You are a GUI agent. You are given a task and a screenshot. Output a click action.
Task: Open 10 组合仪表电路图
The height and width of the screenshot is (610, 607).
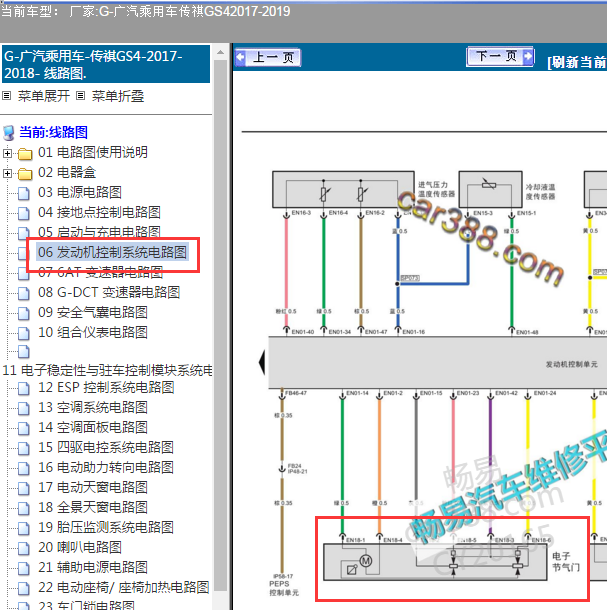pos(93,332)
